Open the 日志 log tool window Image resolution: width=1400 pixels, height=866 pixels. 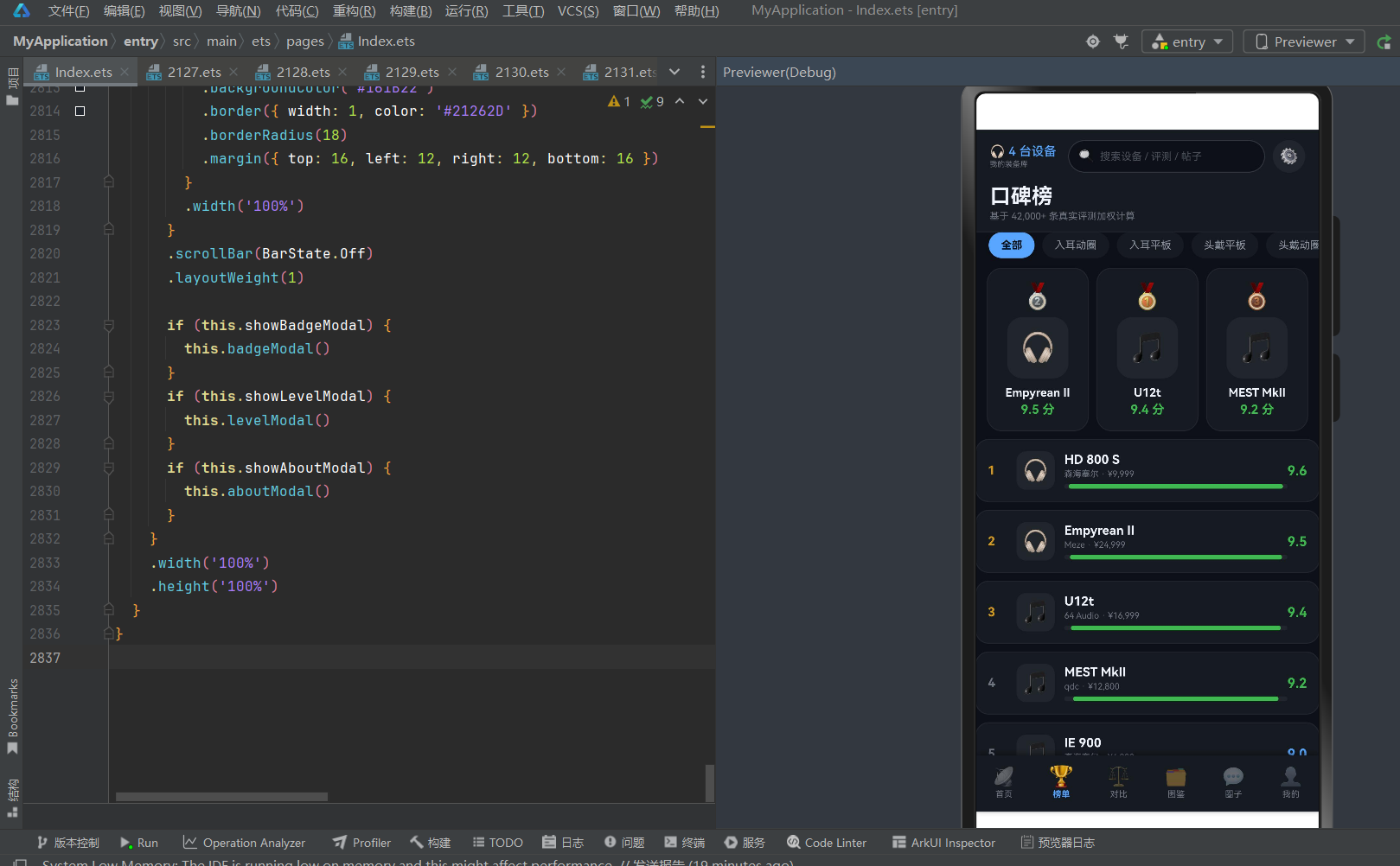(563, 843)
